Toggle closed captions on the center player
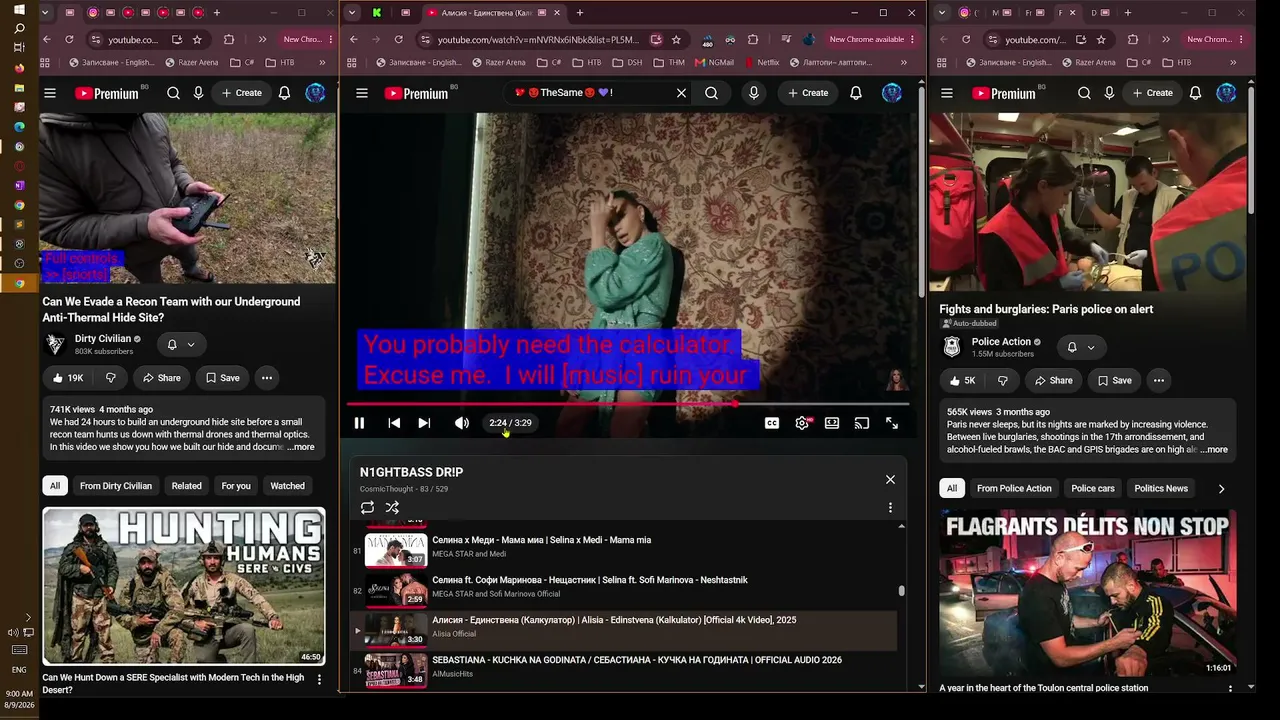 click(x=772, y=423)
